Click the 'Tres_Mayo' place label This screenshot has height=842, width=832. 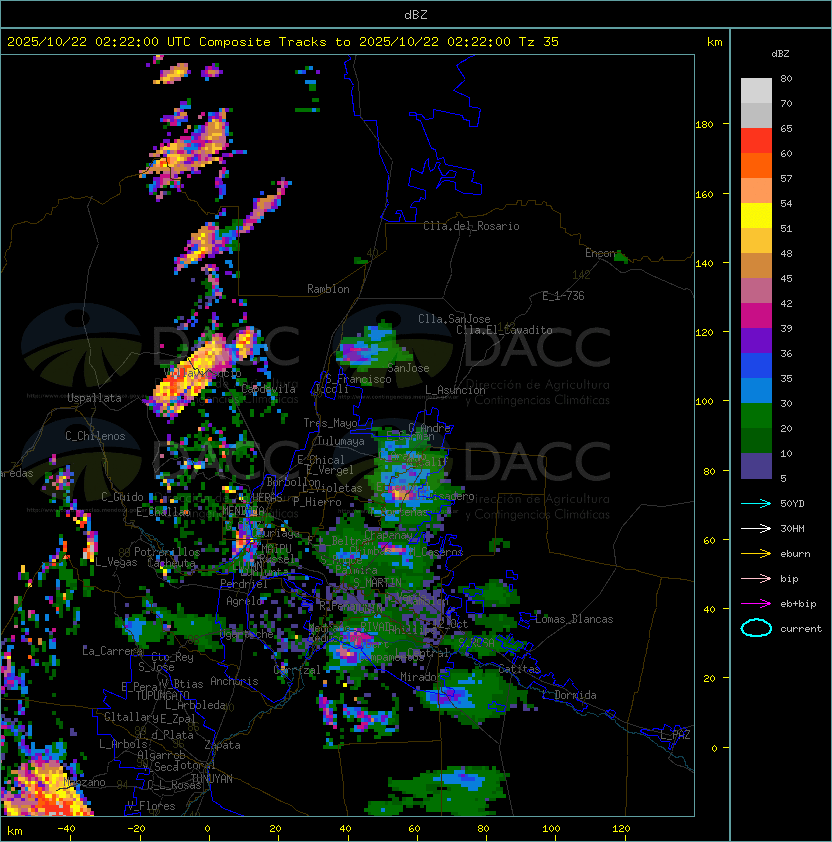coord(330,423)
